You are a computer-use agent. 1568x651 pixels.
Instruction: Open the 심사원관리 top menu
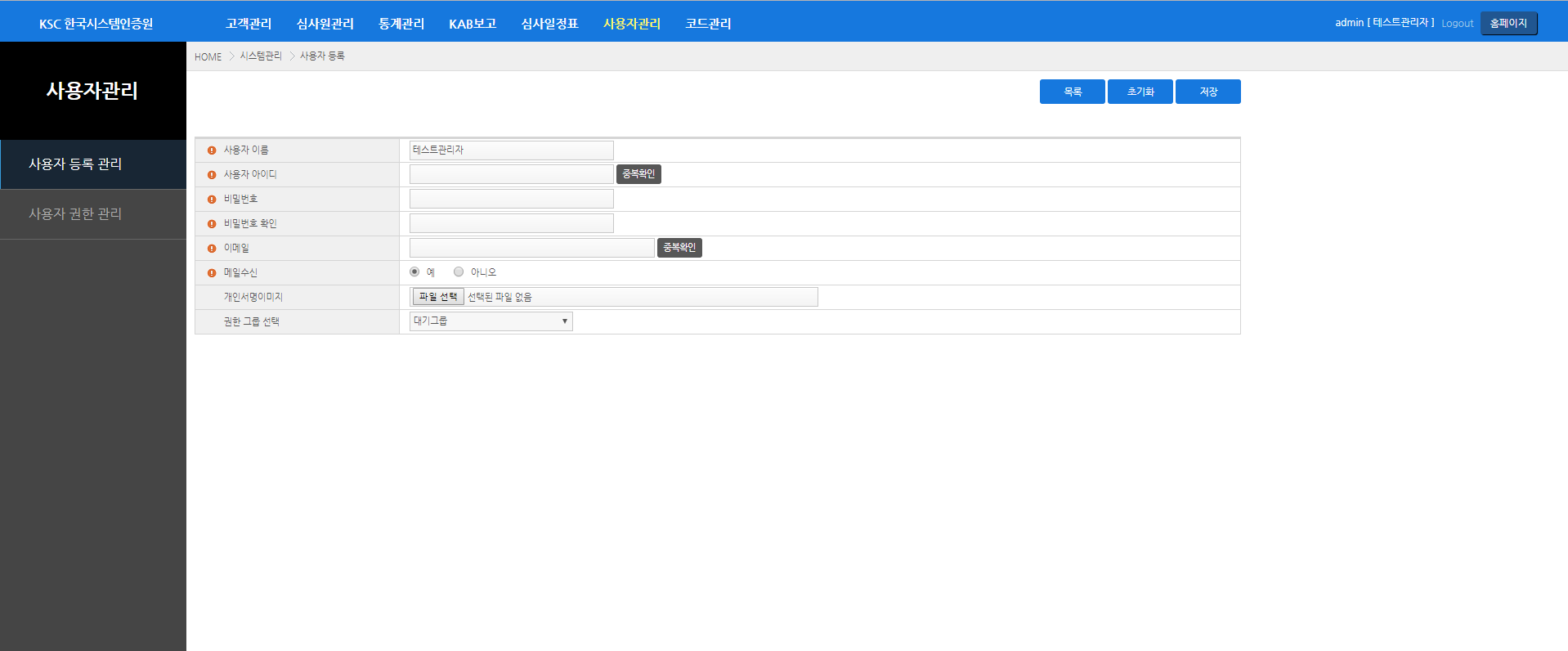325,24
